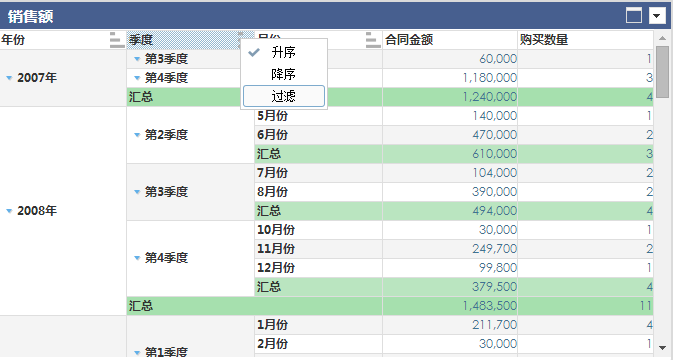673x360 pixels.
Task: Open sort menu icon on 年份 column
Action: point(117,40)
